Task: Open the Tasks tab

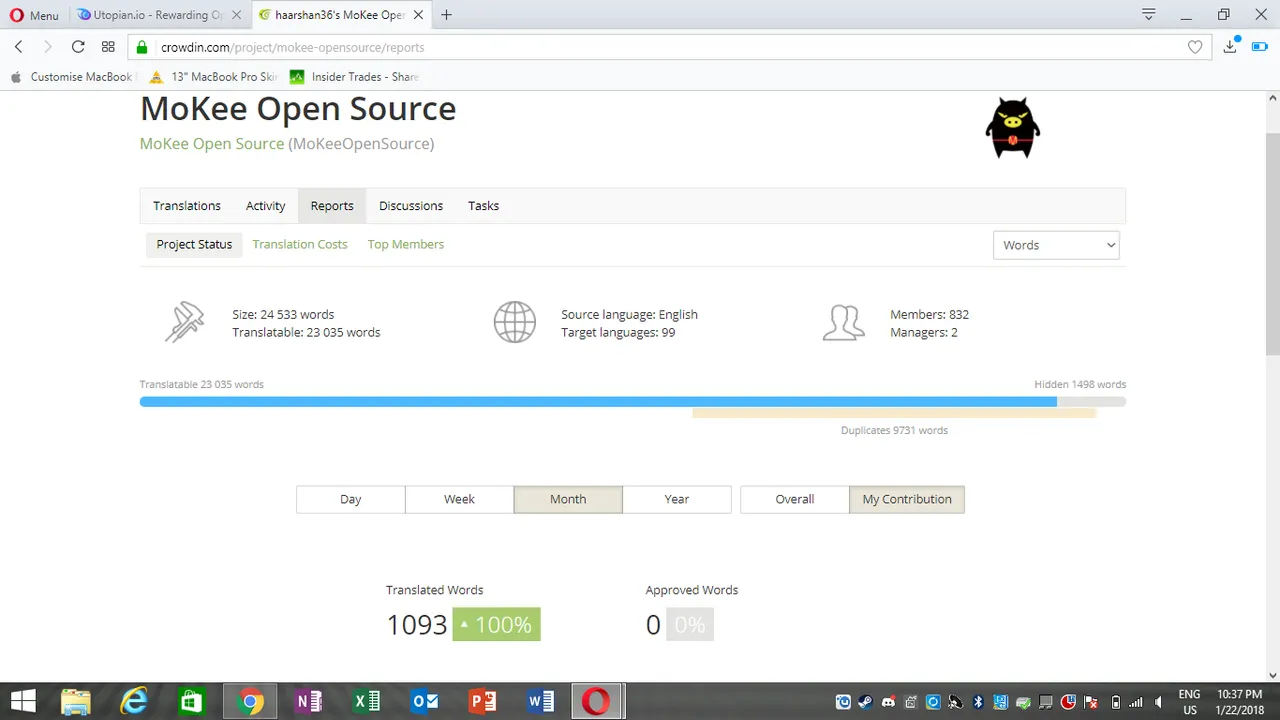Action: (484, 206)
